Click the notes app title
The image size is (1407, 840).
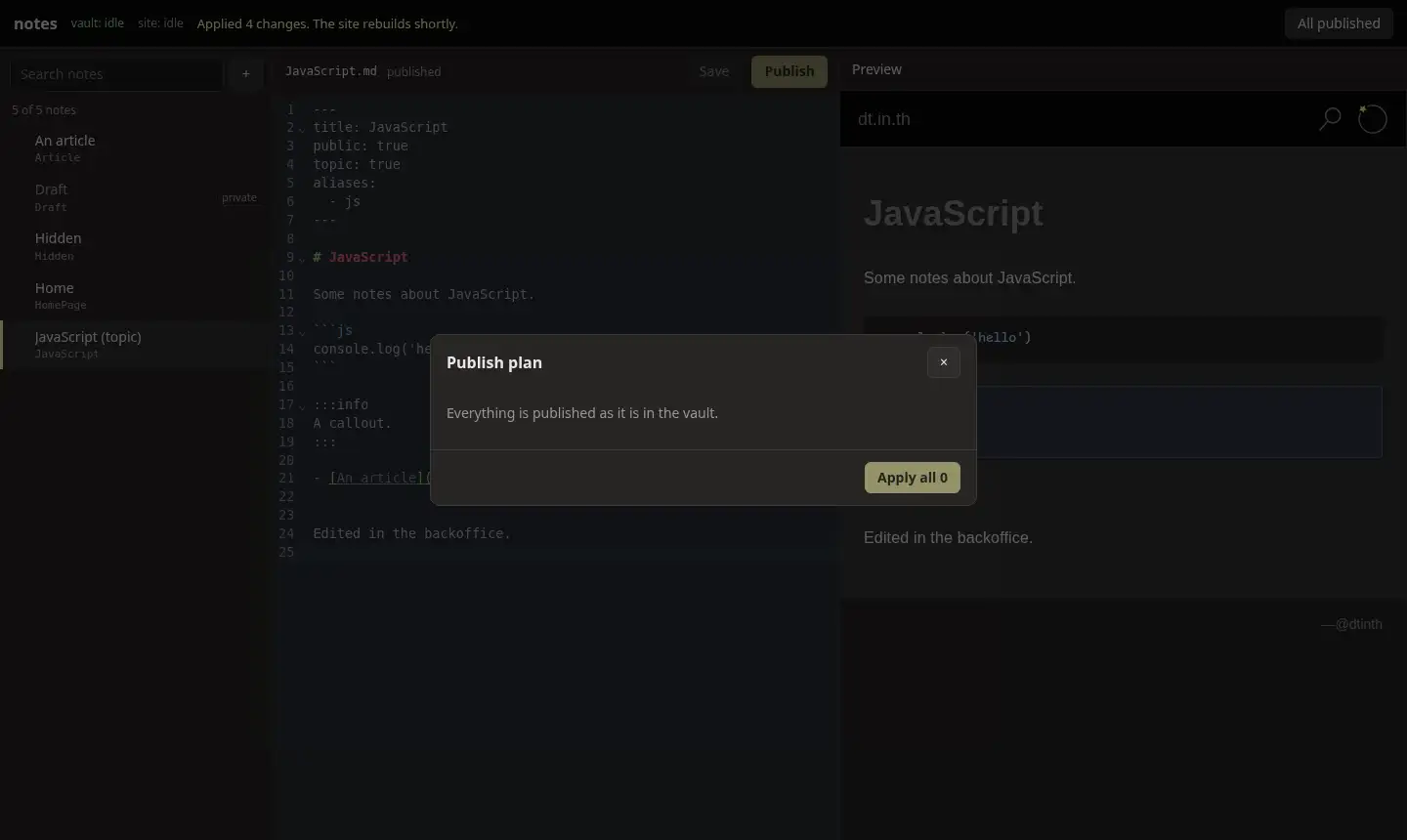point(35,23)
